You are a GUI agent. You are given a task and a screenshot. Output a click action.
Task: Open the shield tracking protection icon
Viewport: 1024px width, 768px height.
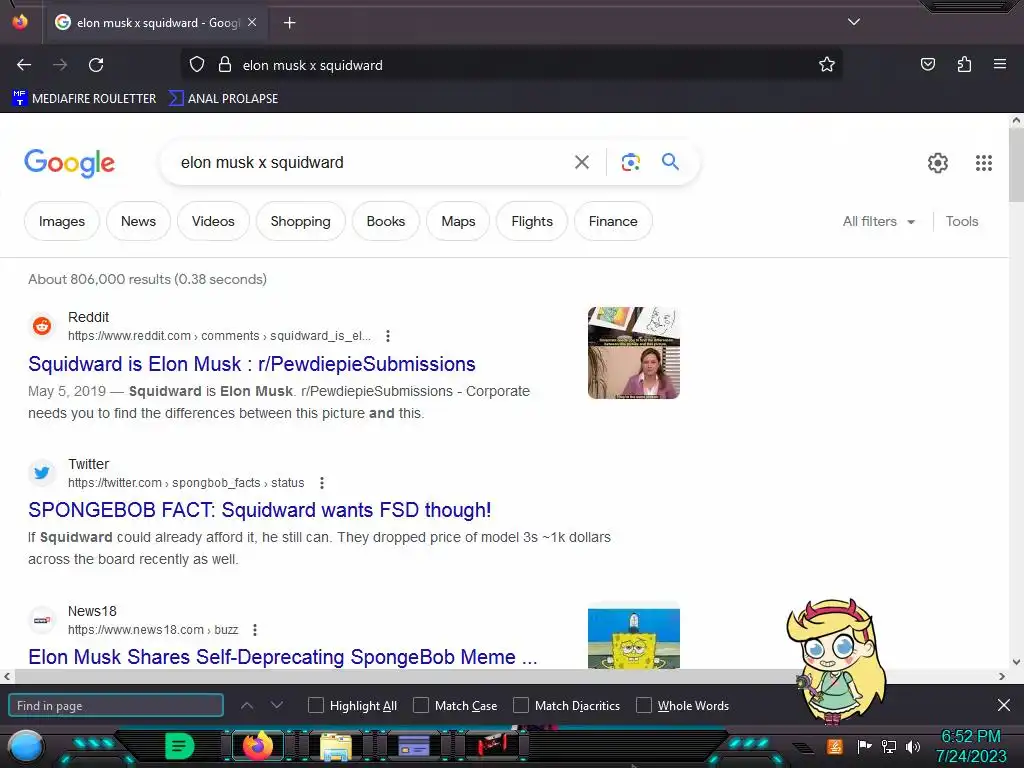[x=197, y=65]
